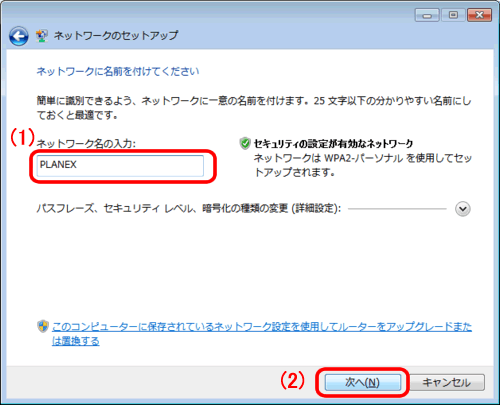Click the UAC shield icon beside the link
Image resolution: width=500 pixels, height=405 pixels.
click(43, 327)
